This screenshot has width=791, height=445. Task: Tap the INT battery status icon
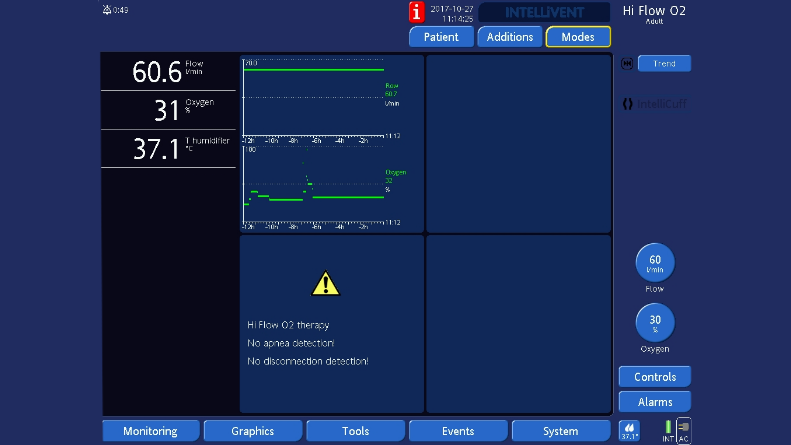pyautogui.click(x=668, y=431)
